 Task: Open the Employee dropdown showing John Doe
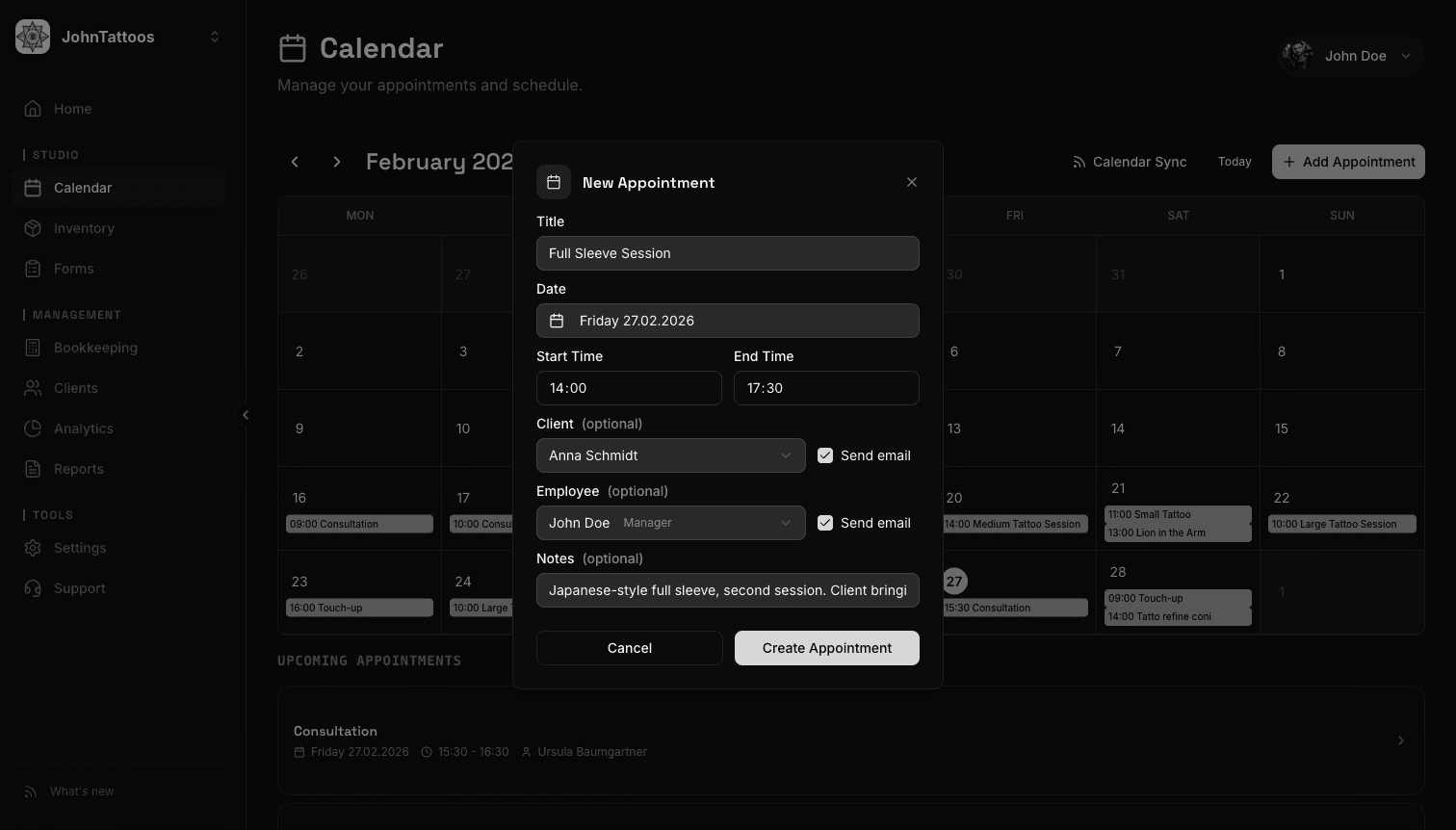tap(670, 522)
